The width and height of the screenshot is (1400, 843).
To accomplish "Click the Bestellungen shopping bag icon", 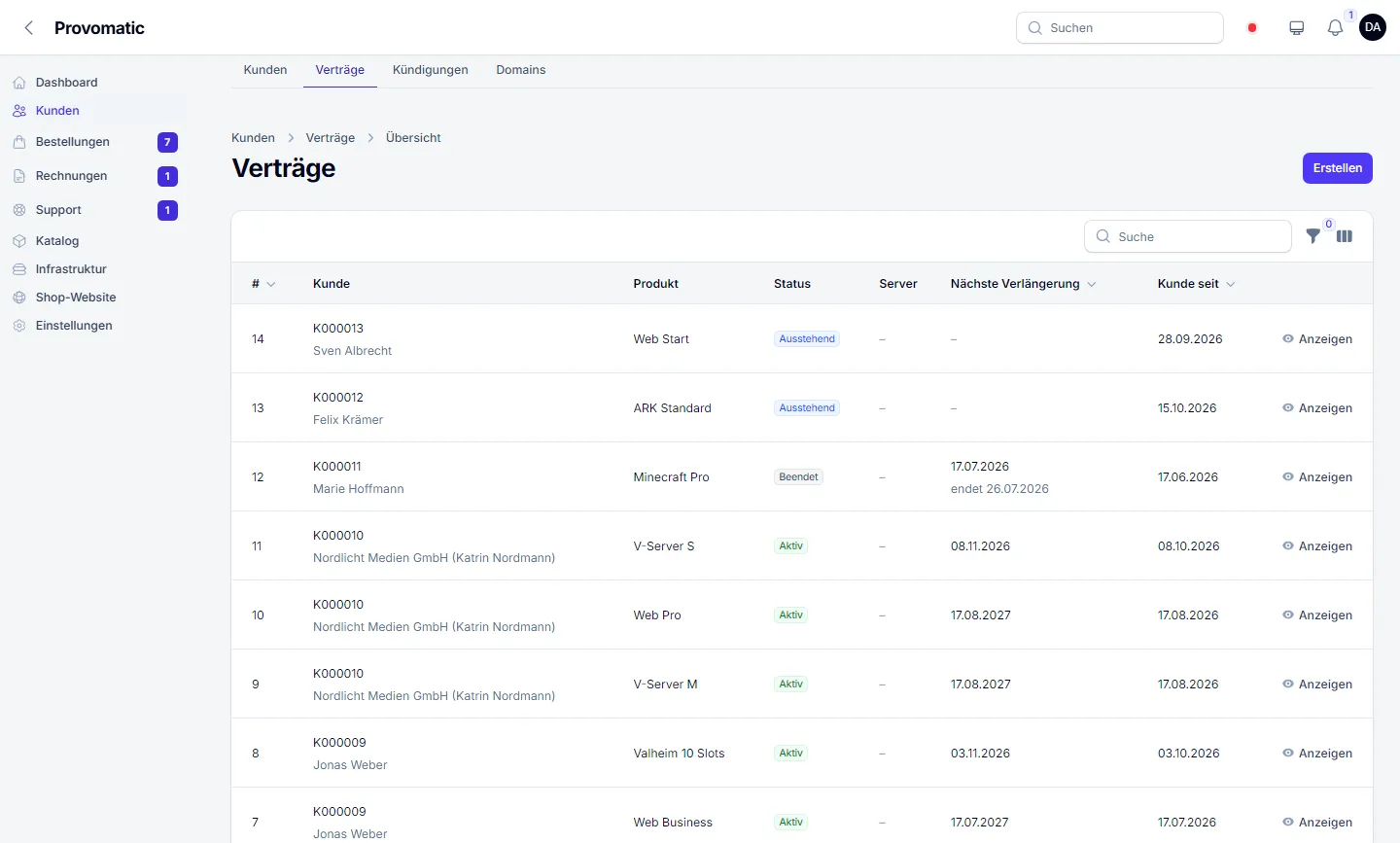I will click(19, 142).
